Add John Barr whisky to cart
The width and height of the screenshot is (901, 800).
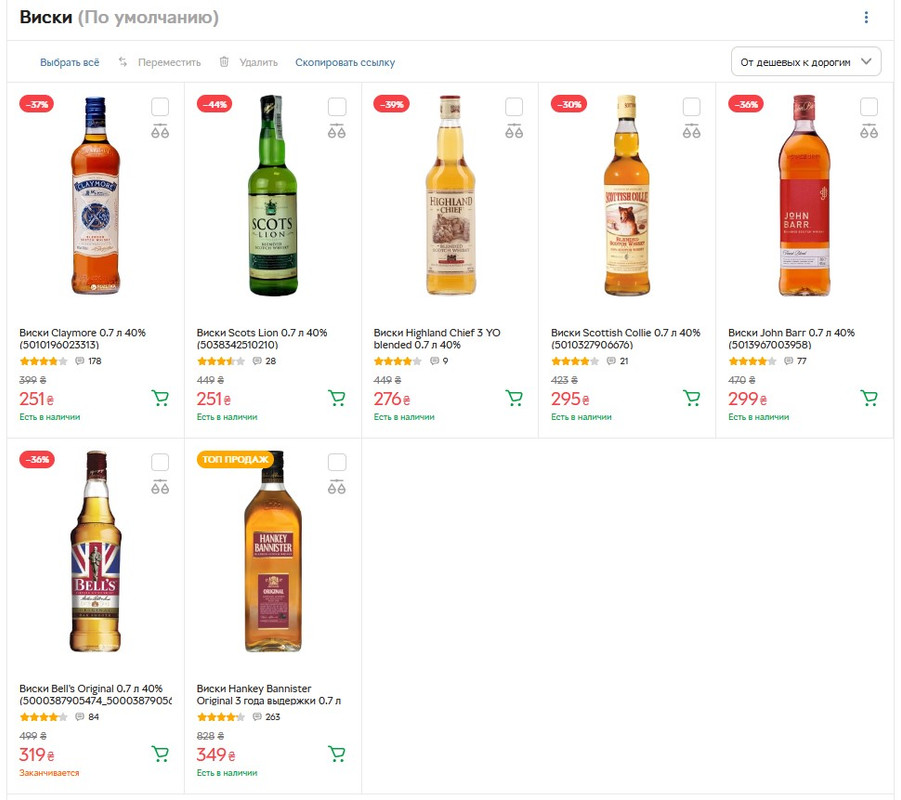(869, 398)
